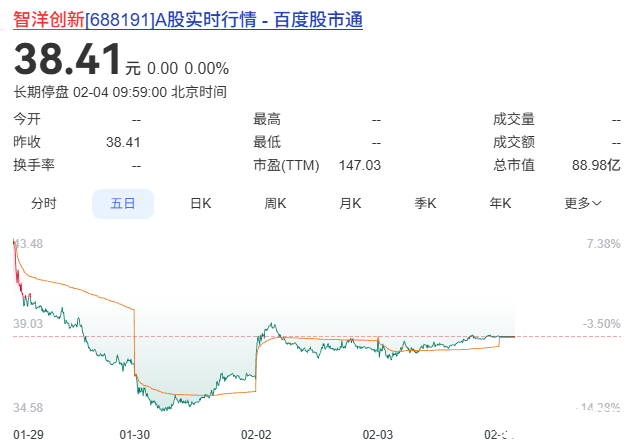Click the 昨收 value 38.41
Viewport: 636px width, 445px height.
pos(123,142)
